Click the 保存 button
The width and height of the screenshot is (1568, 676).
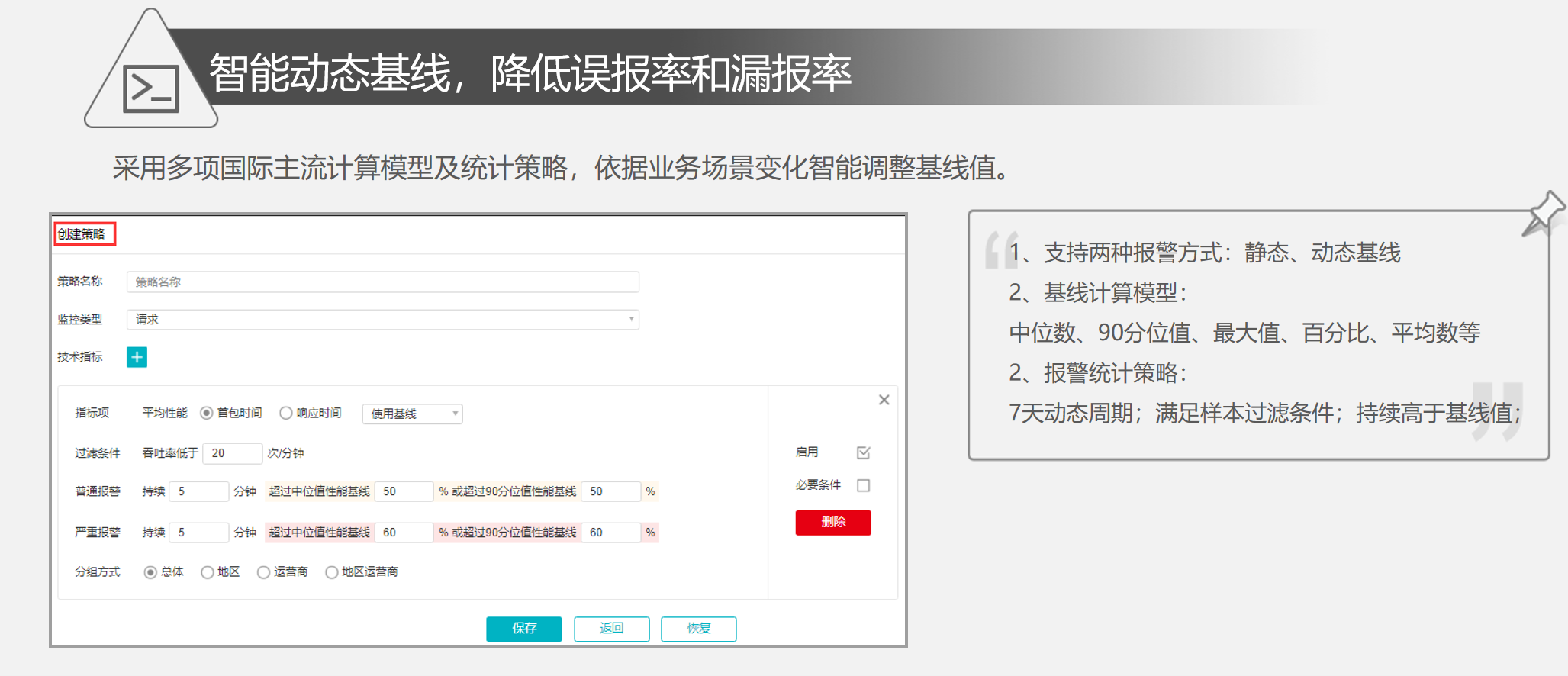(x=524, y=629)
